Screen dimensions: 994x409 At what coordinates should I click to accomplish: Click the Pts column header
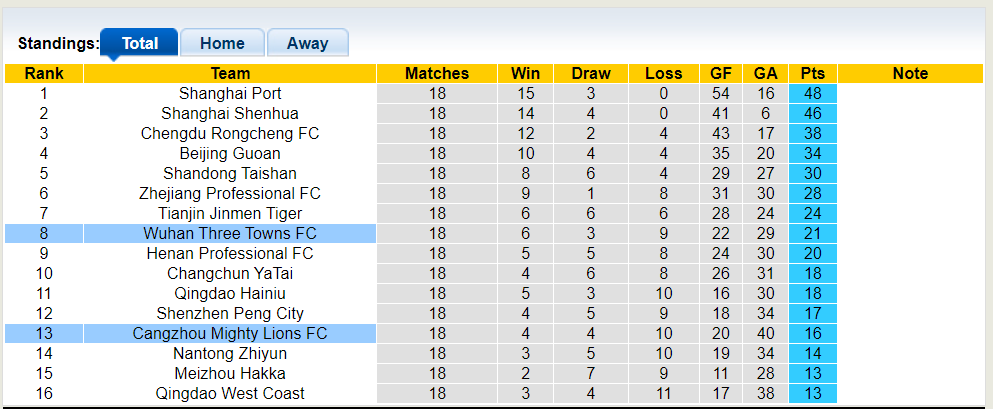pos(812,74)
